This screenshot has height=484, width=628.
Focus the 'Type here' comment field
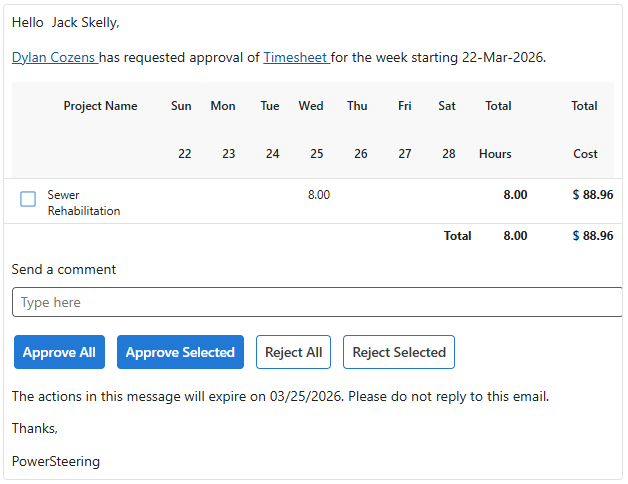[316, 302]
